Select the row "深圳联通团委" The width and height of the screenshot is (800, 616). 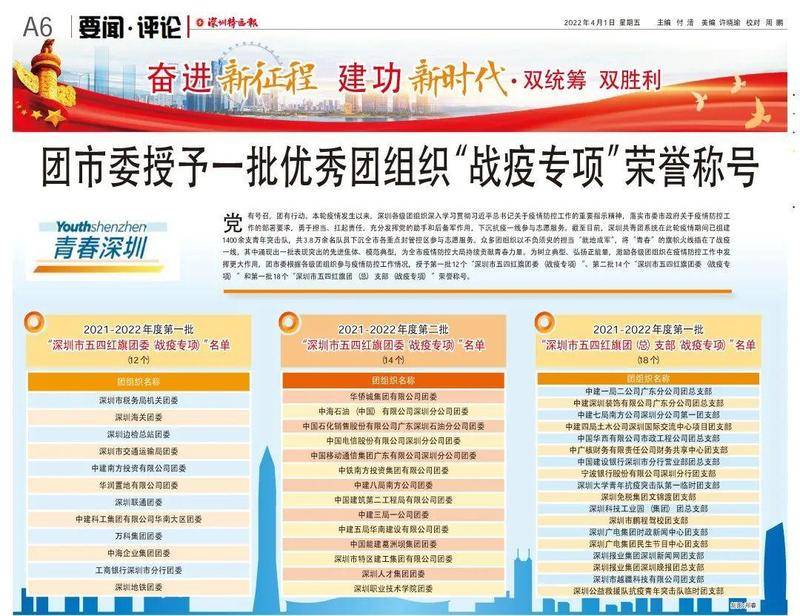point(138,502)
